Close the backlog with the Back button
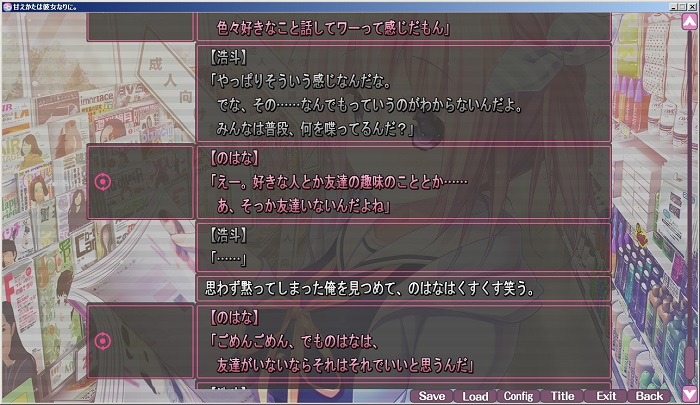The width and height of the screenshot is (700, 405). click(x=649, y=396)
